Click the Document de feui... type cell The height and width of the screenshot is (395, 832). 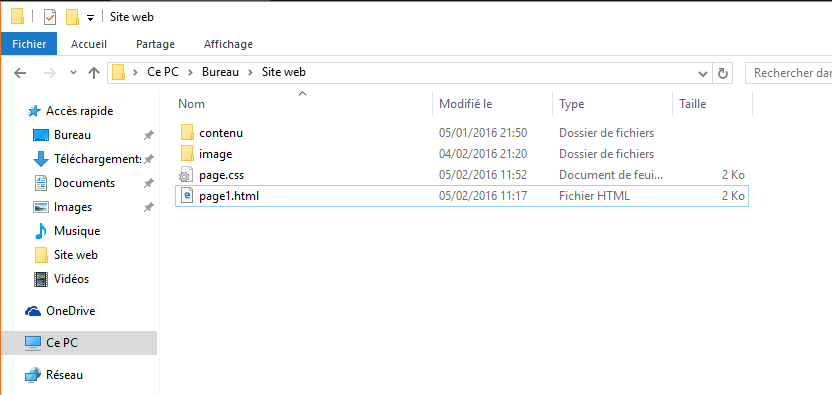point(611,175)
